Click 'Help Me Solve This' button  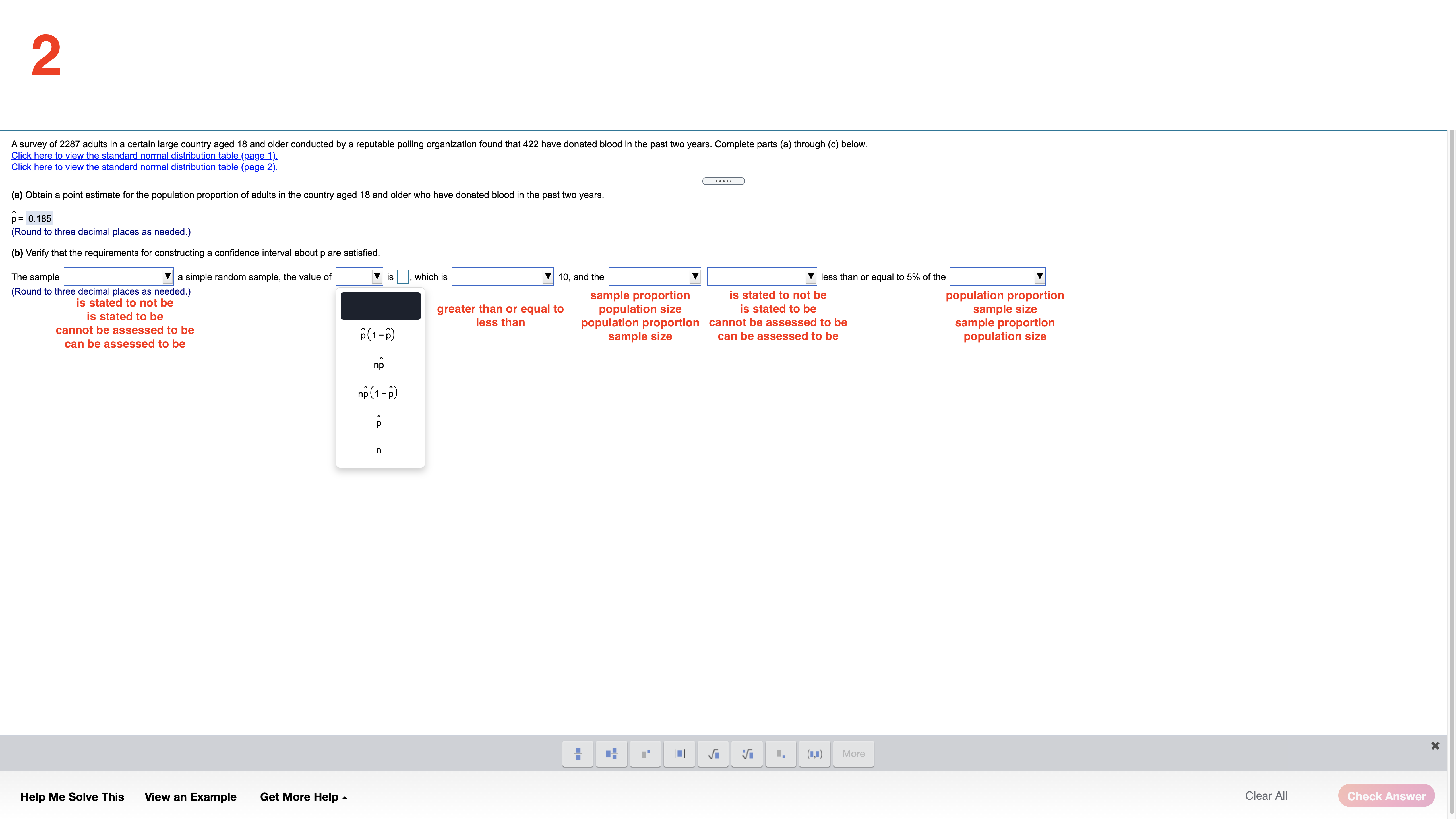pos(71,797)
